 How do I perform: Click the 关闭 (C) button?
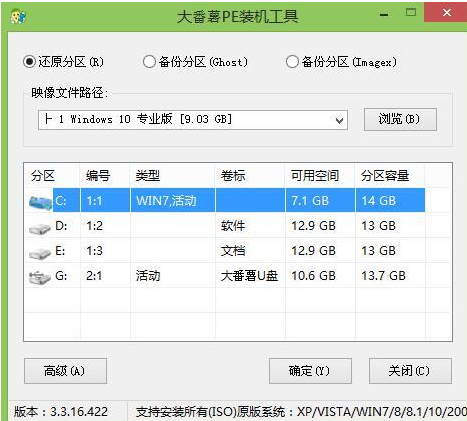[410, 371]
